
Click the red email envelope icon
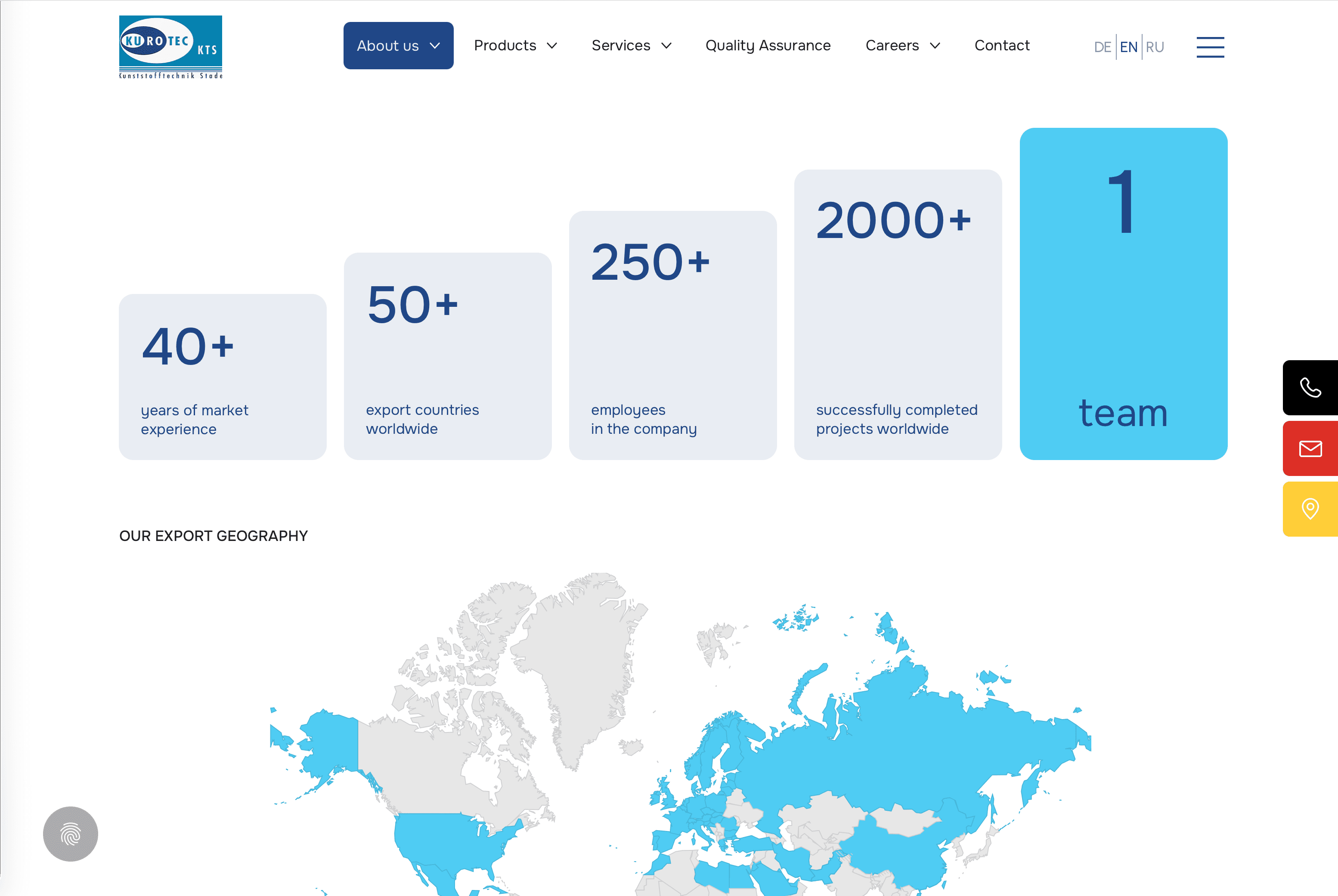(1310, 448)
